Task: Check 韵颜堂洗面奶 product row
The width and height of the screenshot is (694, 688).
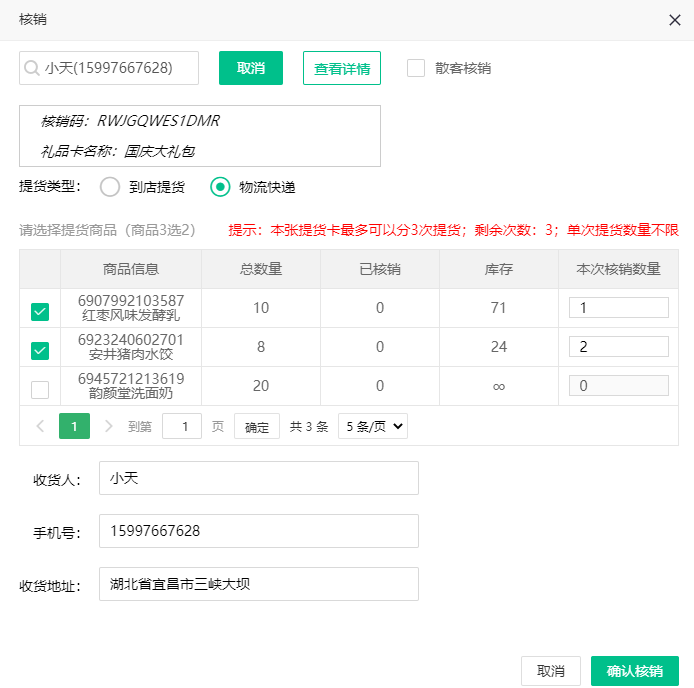Action: [40, 390]
